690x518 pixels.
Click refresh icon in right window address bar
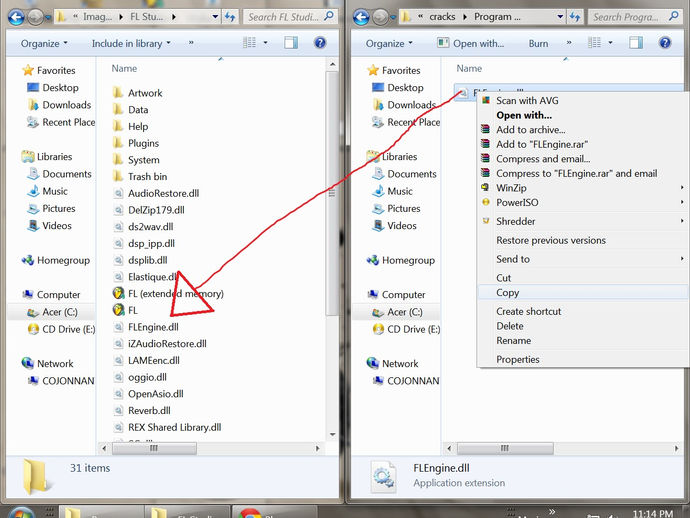(575, 17)
